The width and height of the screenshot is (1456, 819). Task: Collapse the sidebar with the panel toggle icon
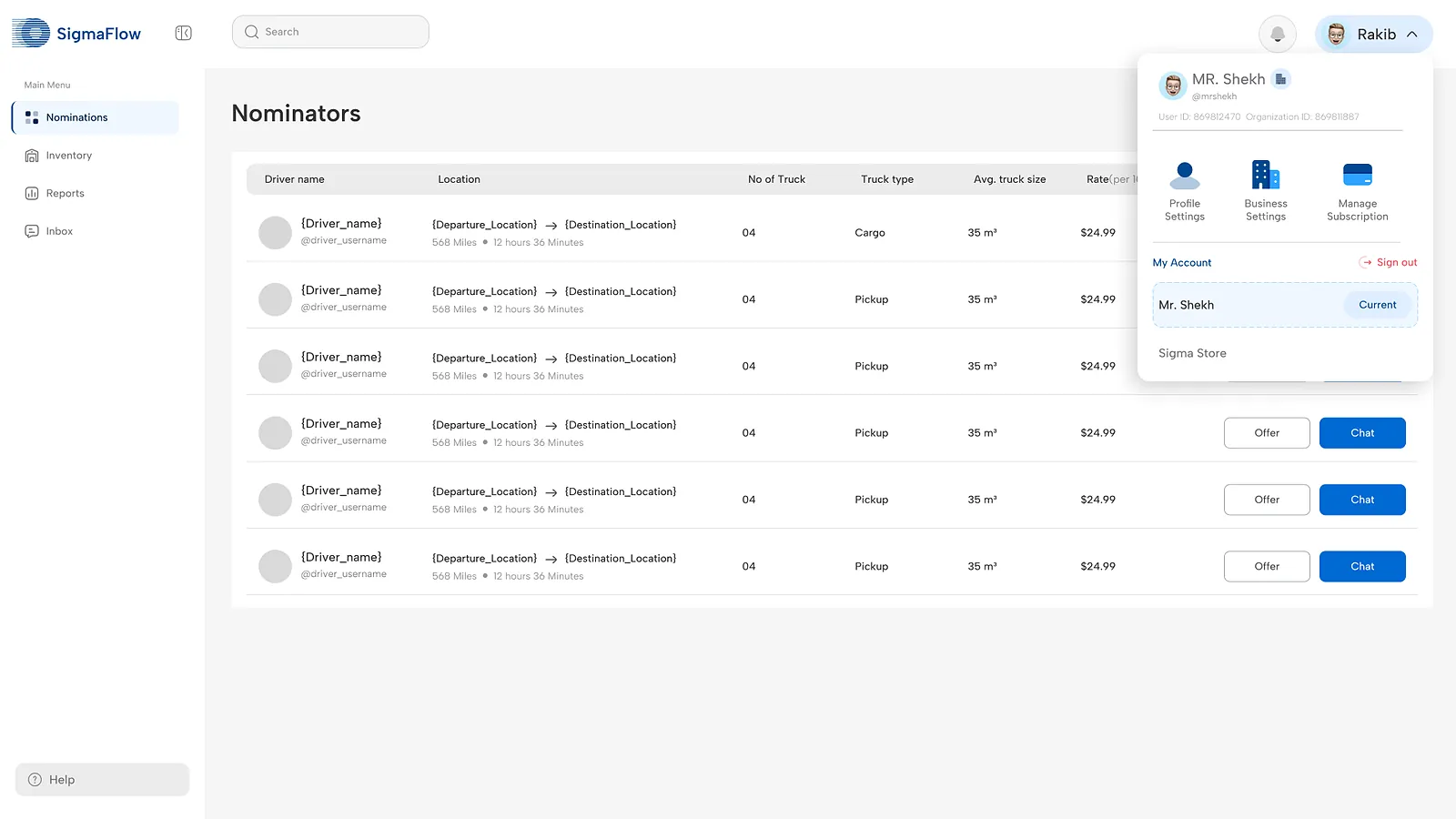[x=183, y=33]
